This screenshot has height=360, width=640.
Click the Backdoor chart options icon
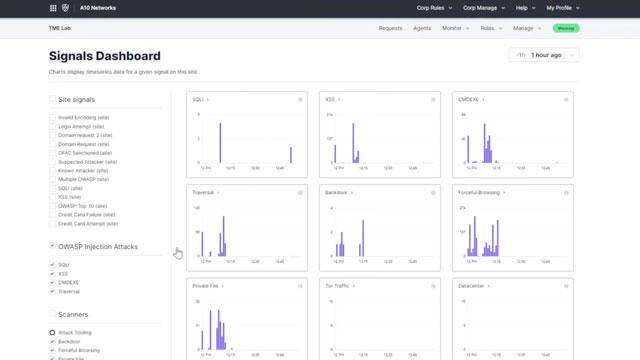click(x=433, y=193)
